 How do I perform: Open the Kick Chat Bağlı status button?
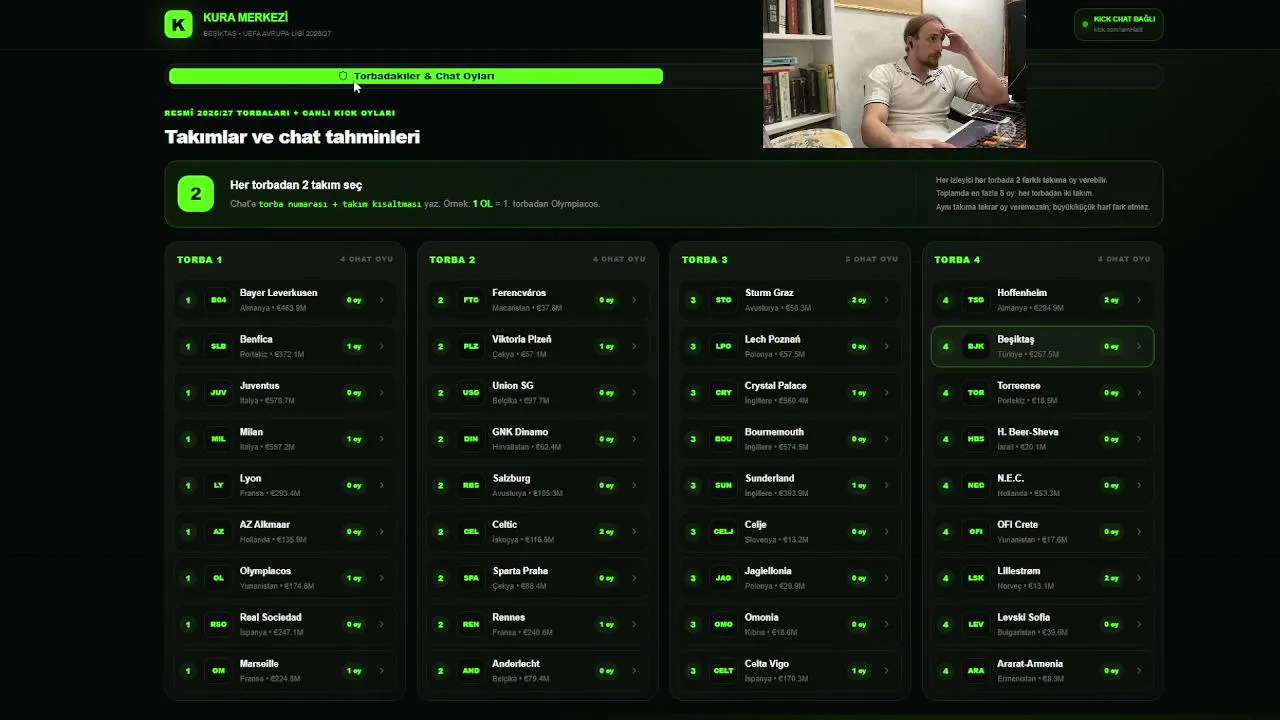(1118, 24)
